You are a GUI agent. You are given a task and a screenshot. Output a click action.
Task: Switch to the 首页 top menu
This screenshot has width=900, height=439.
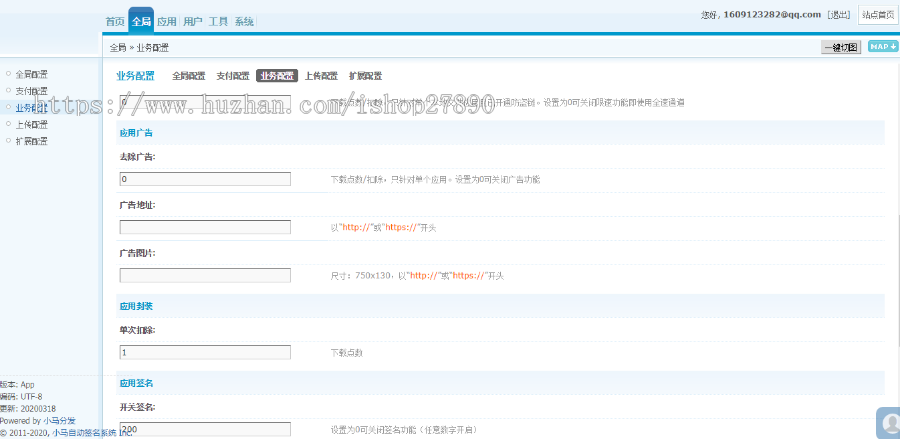pos(116,21)
